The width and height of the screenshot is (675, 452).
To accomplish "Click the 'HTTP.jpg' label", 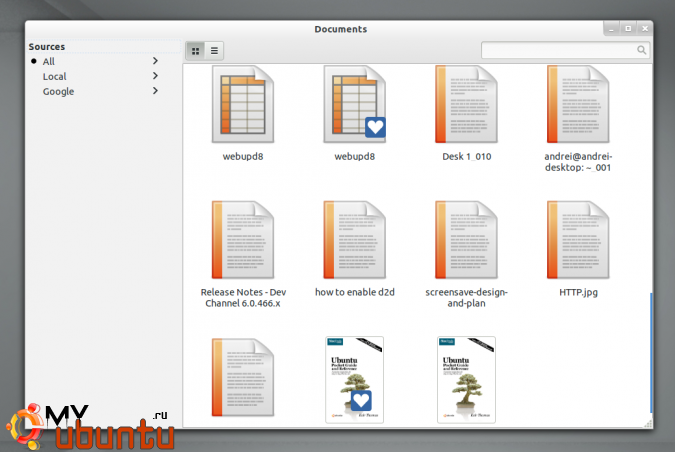I will click(578, 292).
